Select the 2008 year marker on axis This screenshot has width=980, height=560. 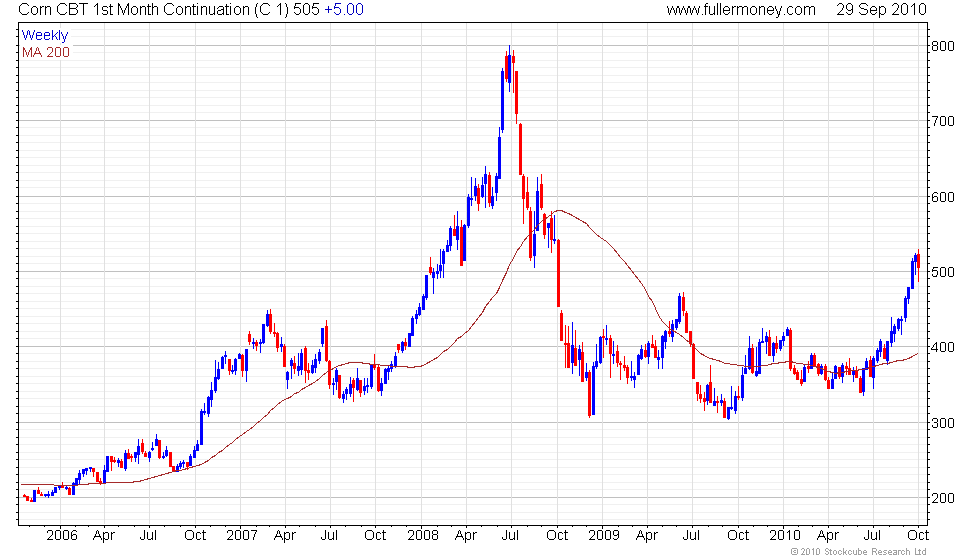(422, 536)
